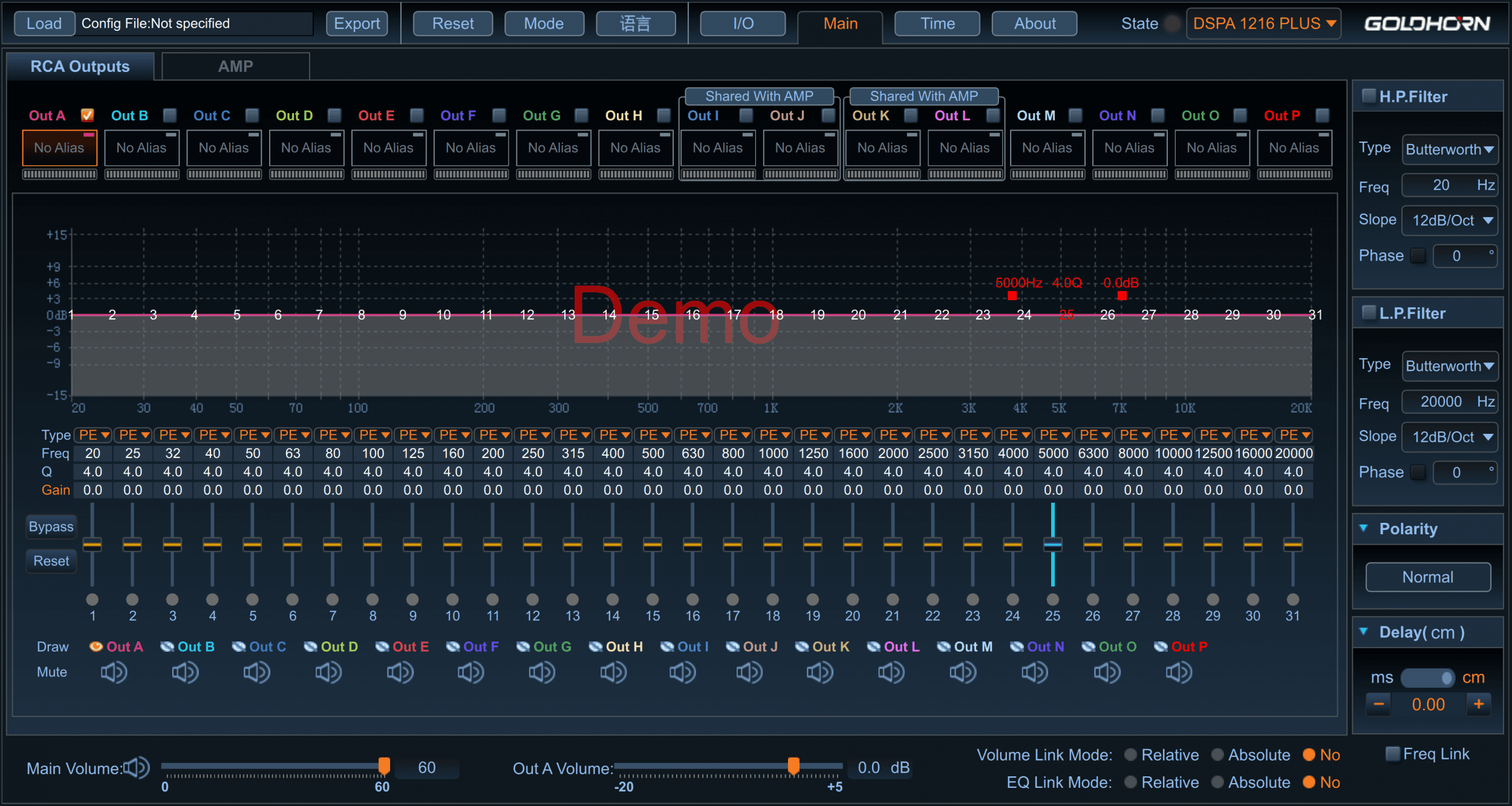Screen dimensions: 1512x806
Task: Switch the delay unit ms/cm toggle
Action: [1427, 677]
